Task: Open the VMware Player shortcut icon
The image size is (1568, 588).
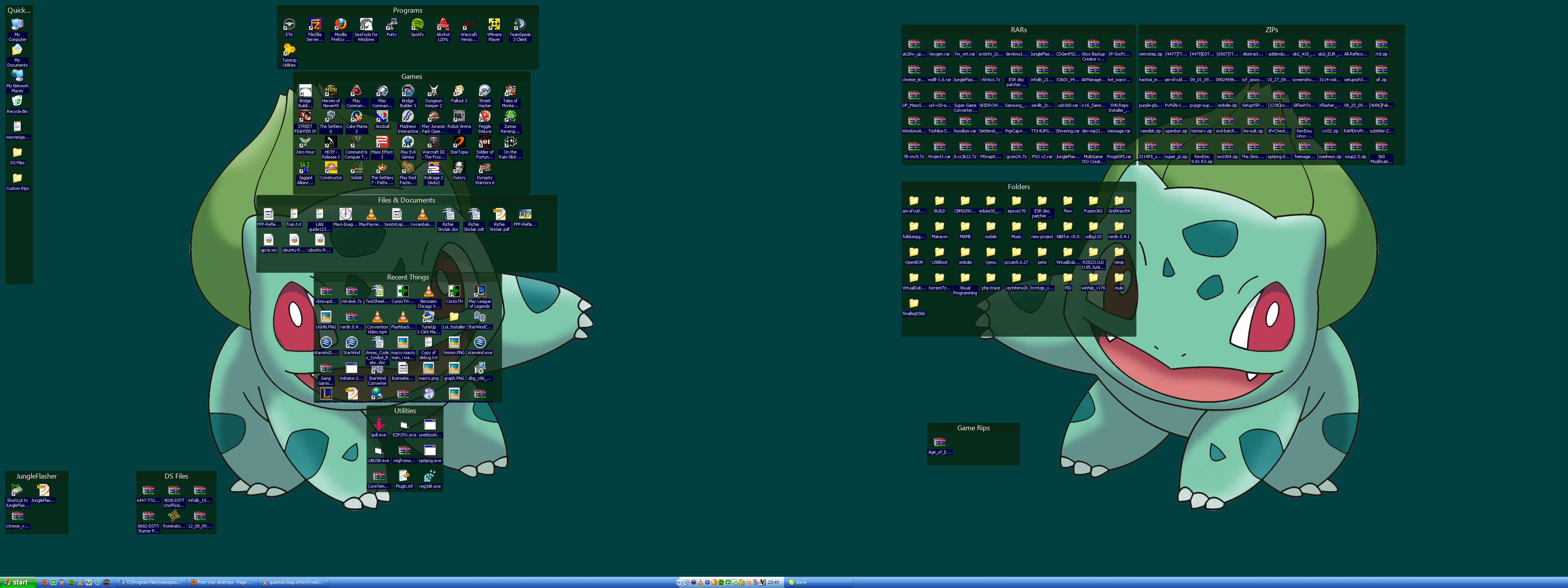Action: point(494,25)
